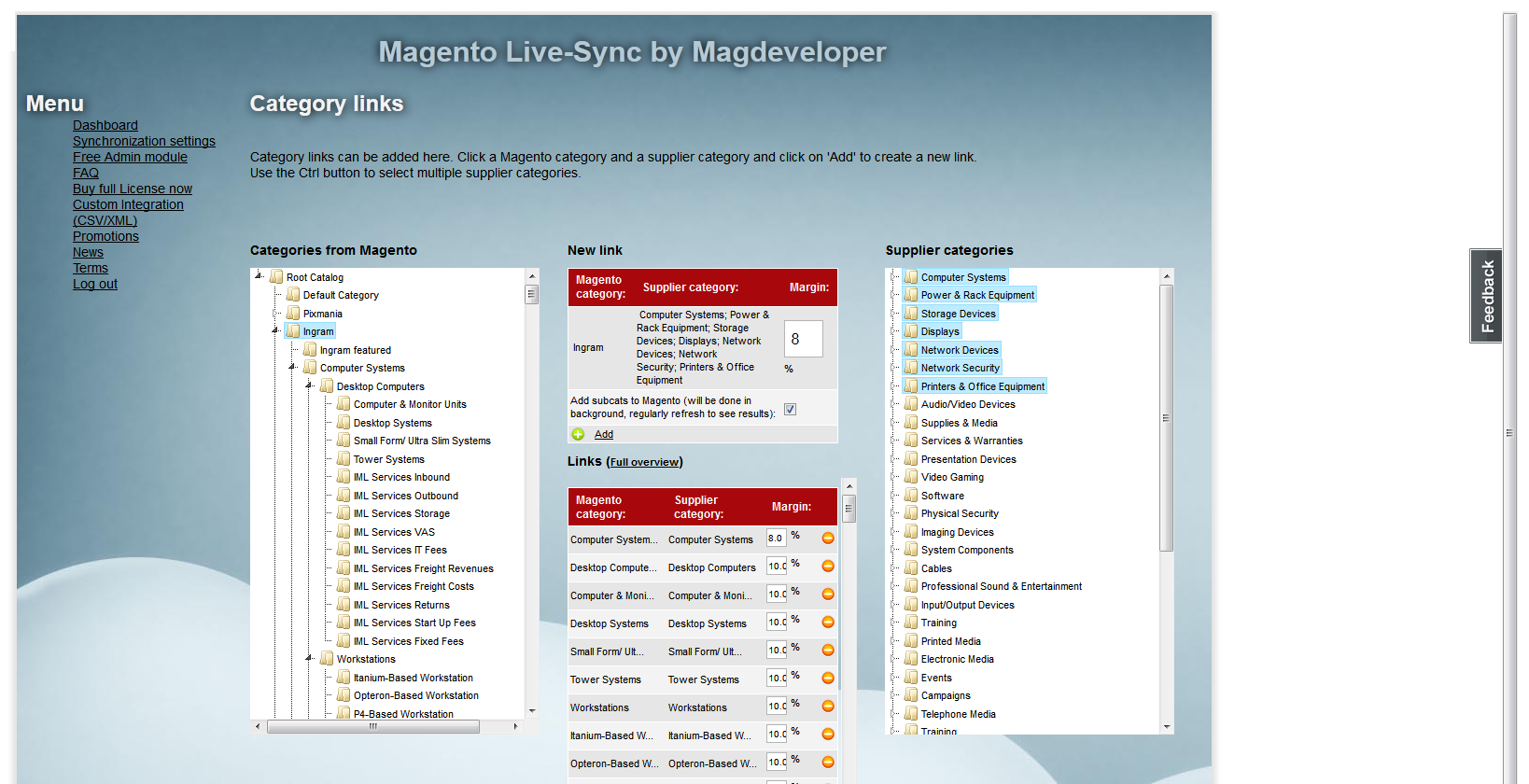Open the Promotions menu item
Viewport: 1529px width, 784px height.
105,236
